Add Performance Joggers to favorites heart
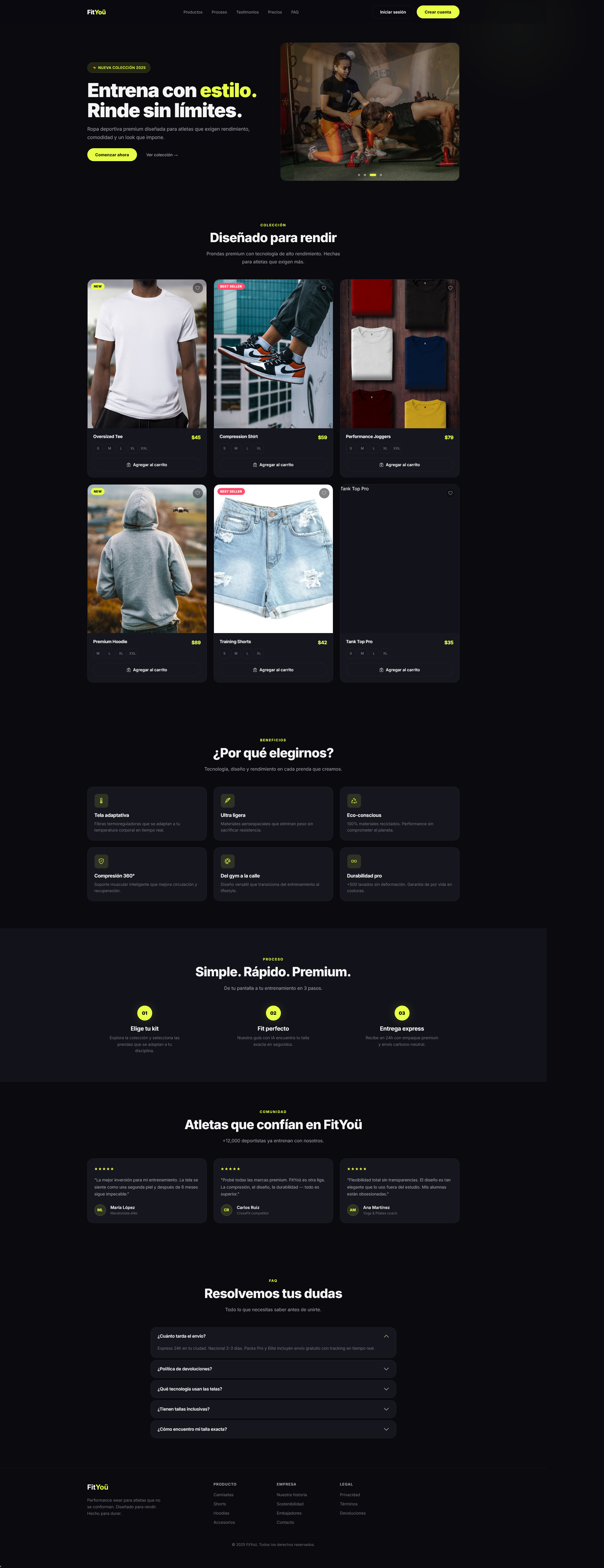The height and width of the screenshot is (1568, 604). [x=451, y=288]
